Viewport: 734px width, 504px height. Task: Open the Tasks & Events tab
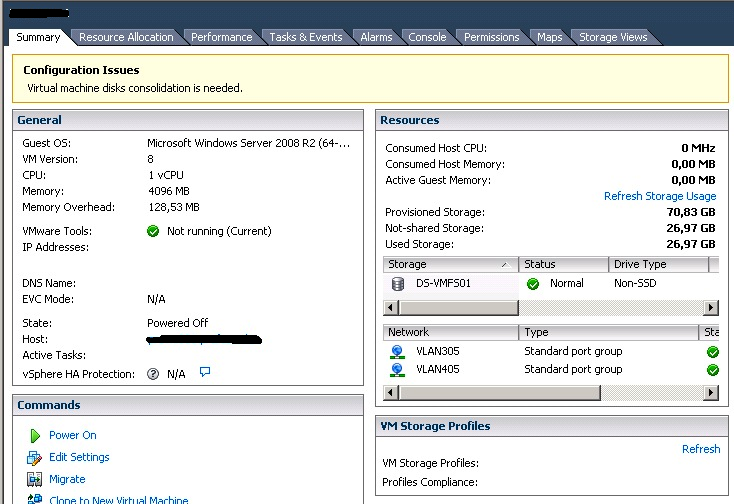click(x=306, y=37)
